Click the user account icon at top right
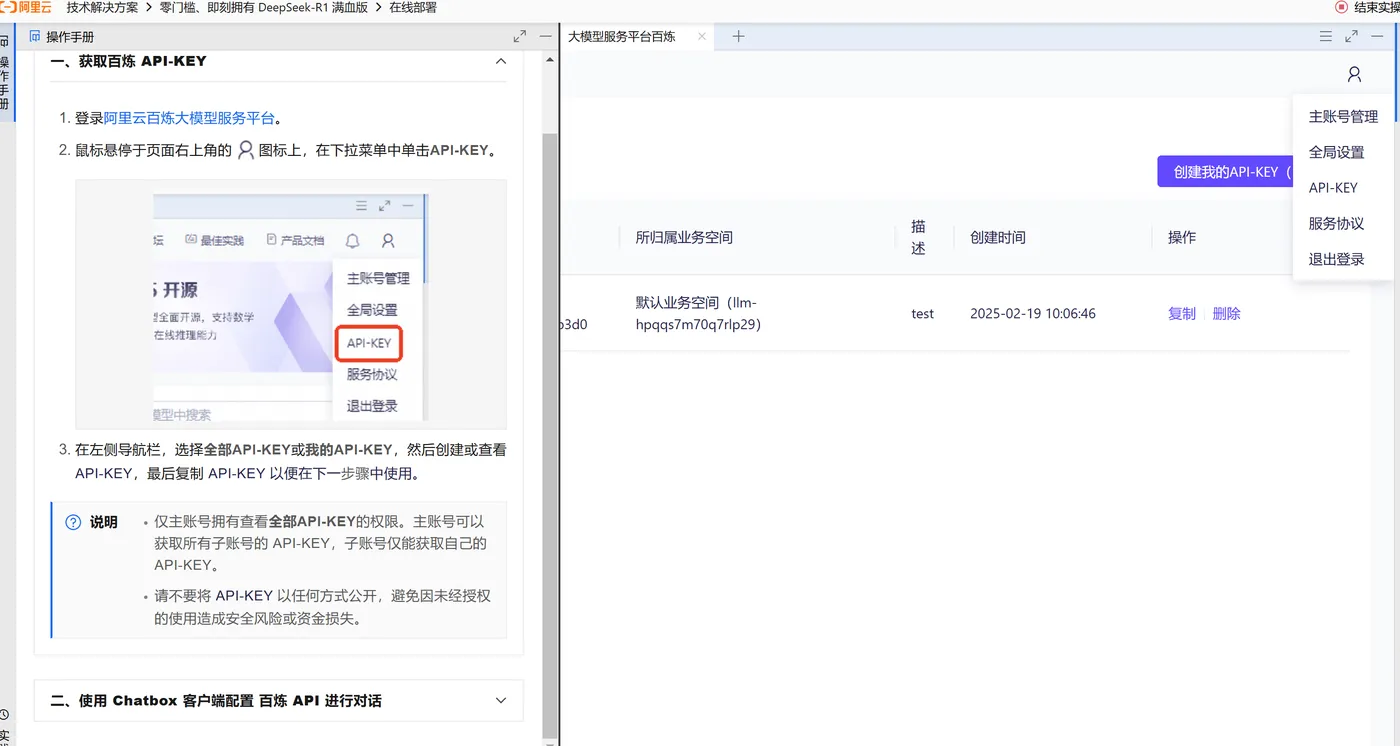 pos(1354,74)
